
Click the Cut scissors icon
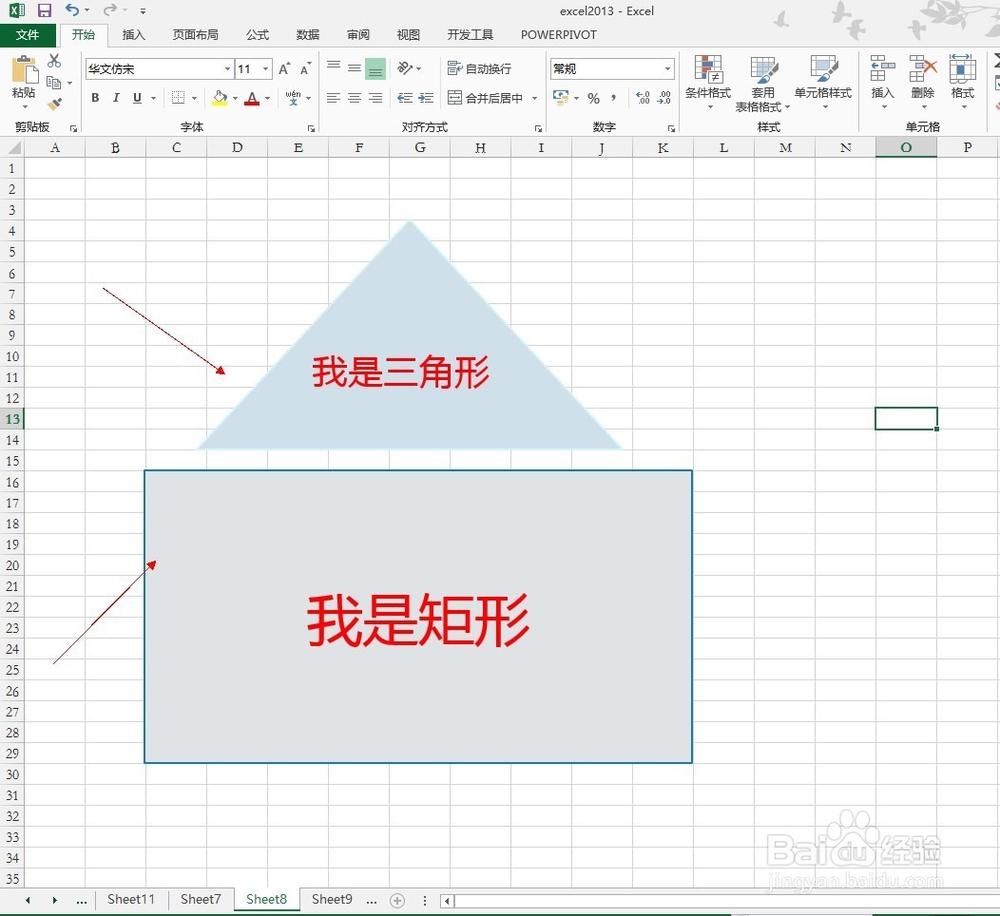click(54, 61)
